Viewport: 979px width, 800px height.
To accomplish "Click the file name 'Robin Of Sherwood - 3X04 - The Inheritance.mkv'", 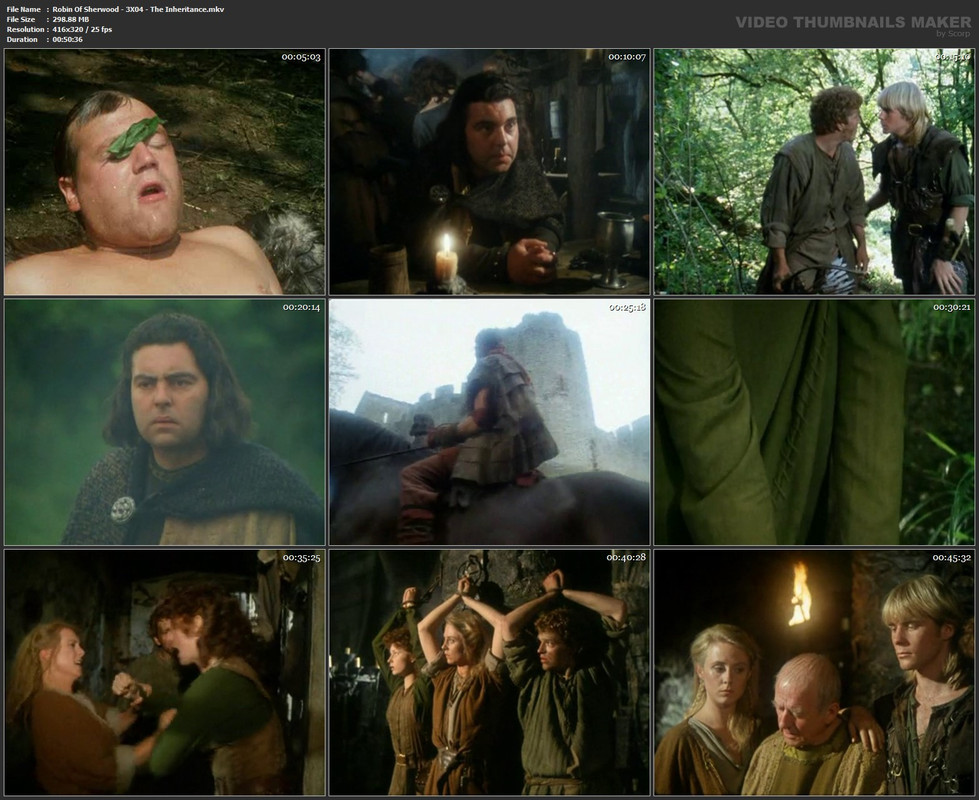I will click(138, 9).
